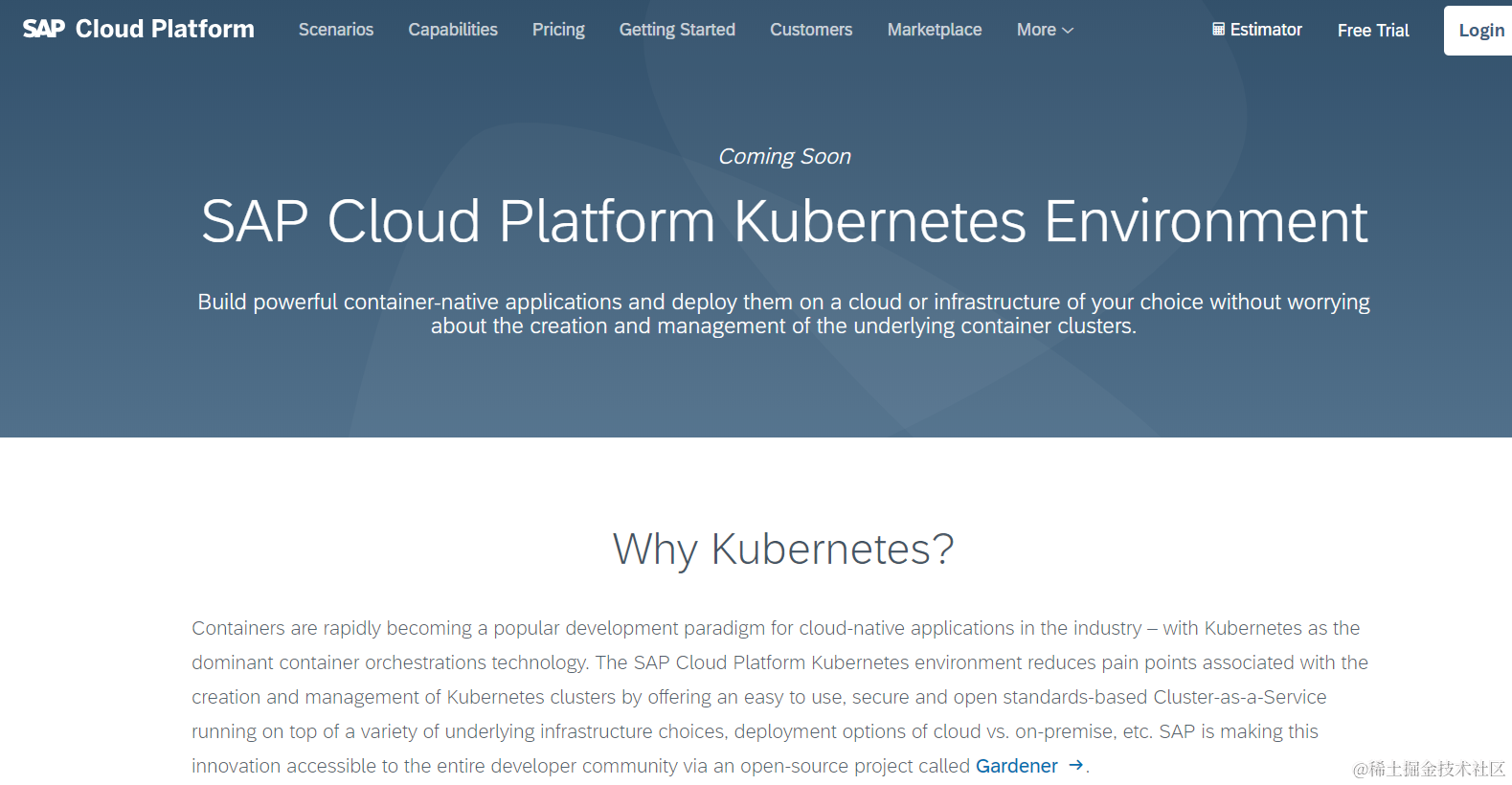
Task: Go to the Pricing page
Action: coord(558,30)
